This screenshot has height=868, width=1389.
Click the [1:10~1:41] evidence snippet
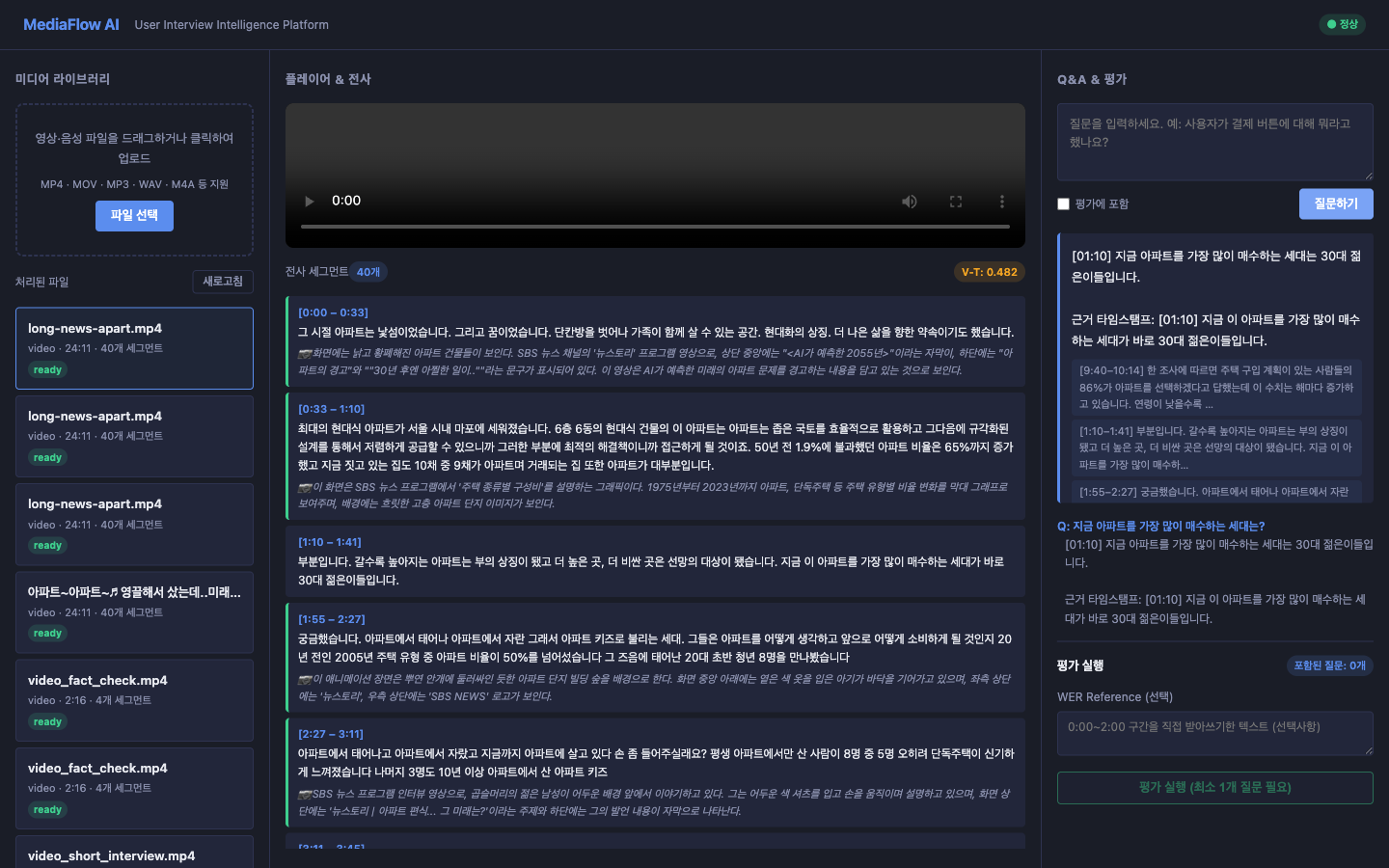1217,448
